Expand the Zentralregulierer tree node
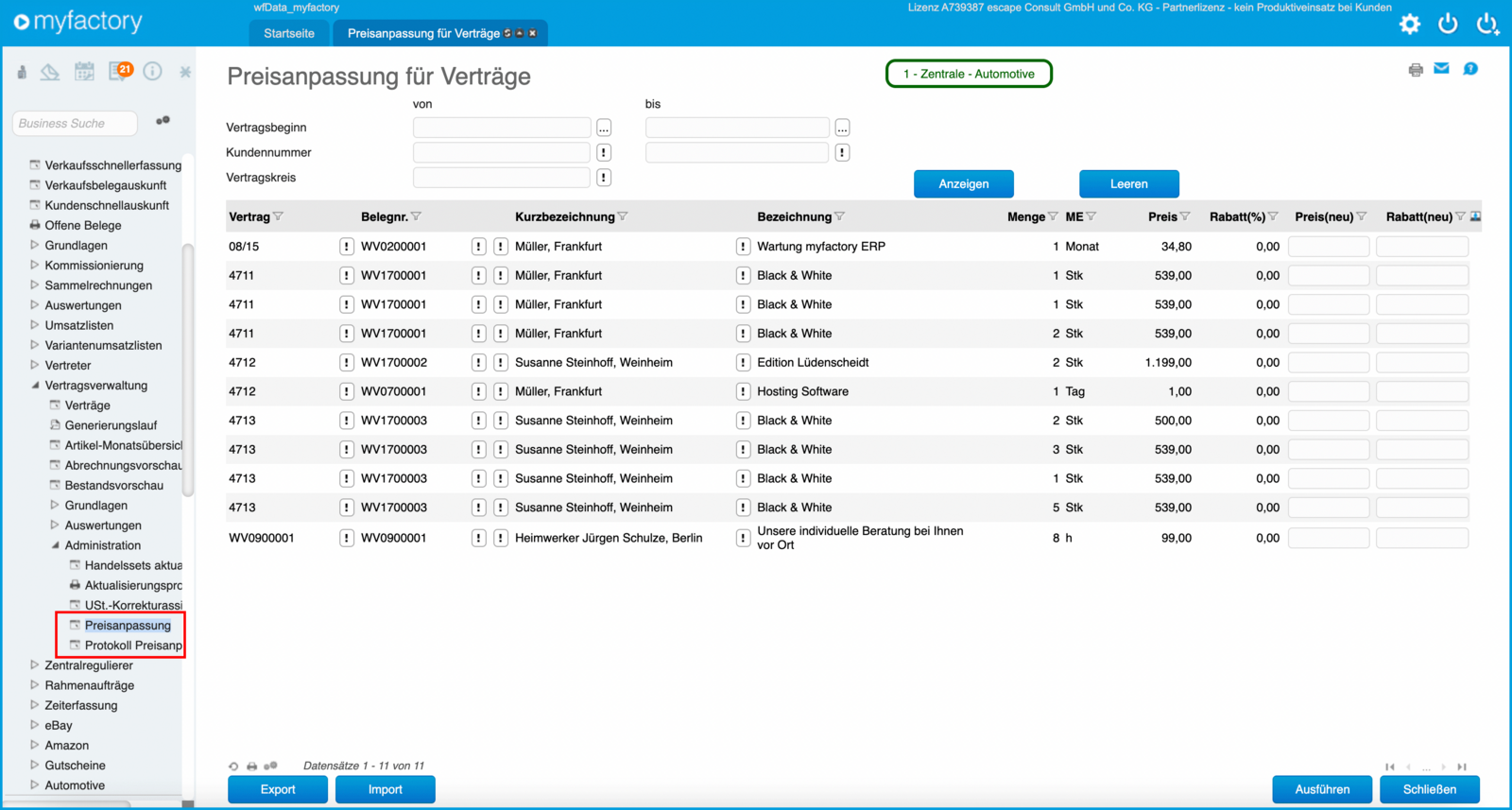The height and width of the screenshot is (810, 1512). pyautogui.click(x=35, y=665)
